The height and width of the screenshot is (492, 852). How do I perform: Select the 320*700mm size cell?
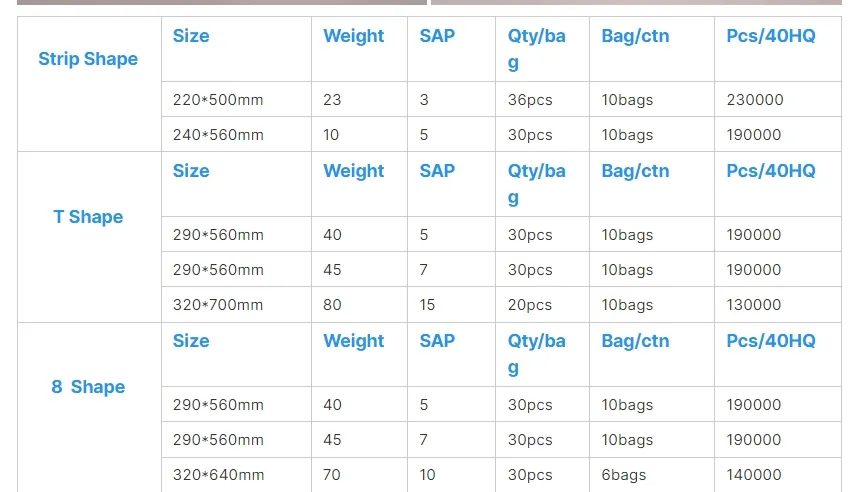click(x=218, y=305)
